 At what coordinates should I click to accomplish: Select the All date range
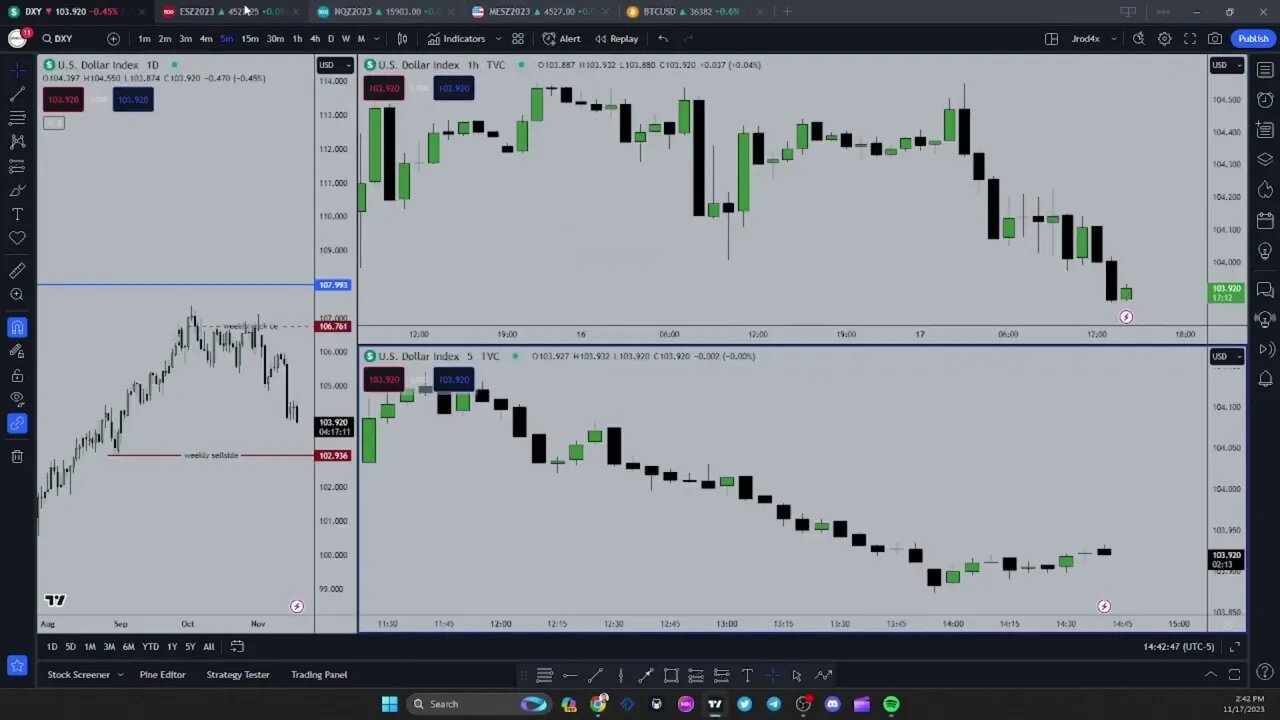pos(209,647)
